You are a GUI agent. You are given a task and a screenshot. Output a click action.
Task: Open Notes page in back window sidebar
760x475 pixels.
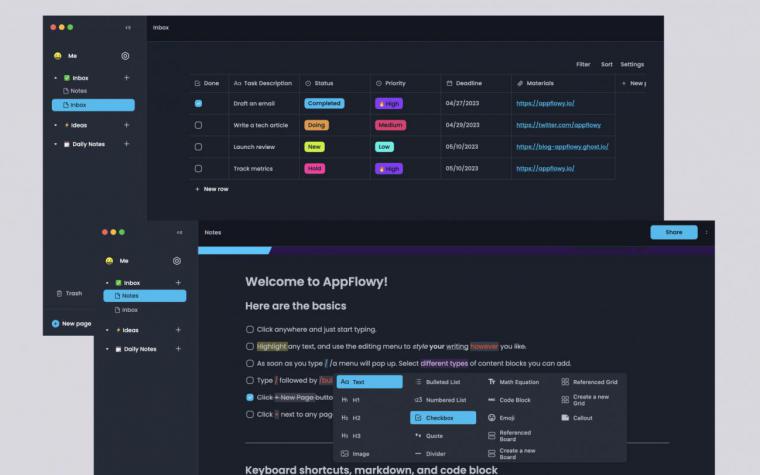coord(76,91)
